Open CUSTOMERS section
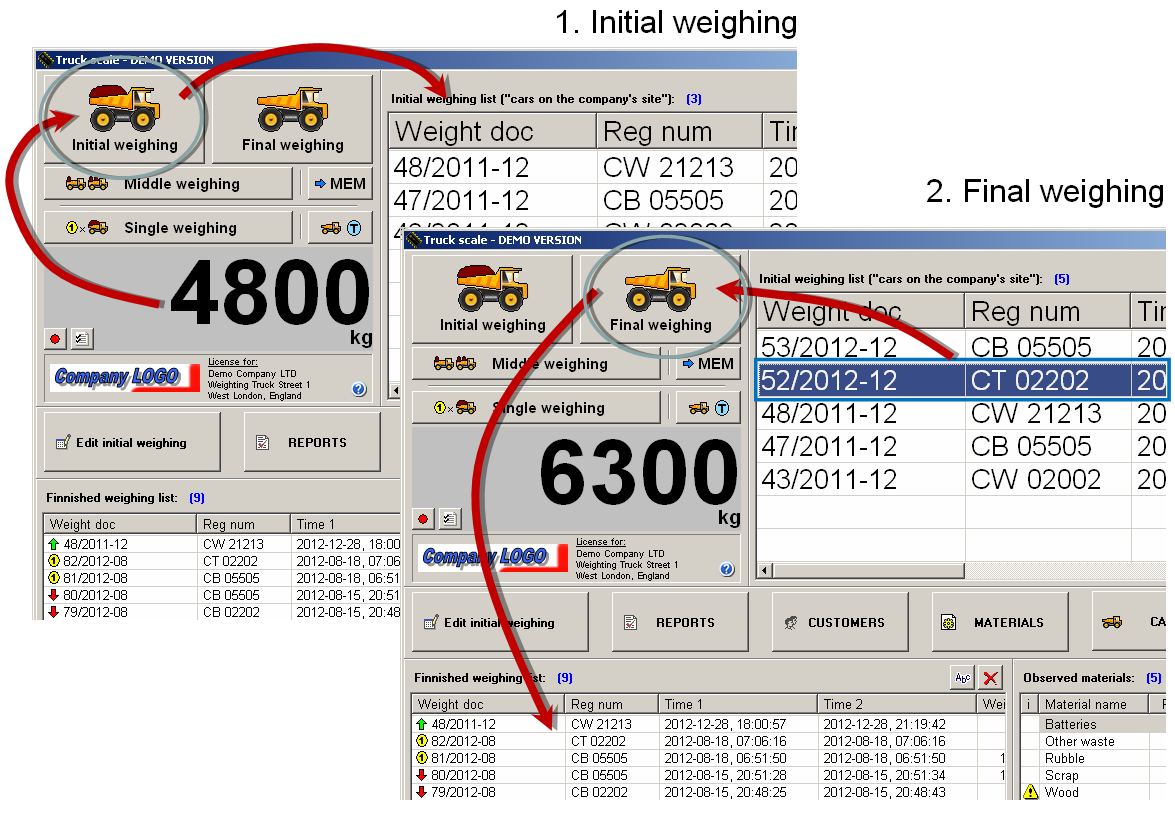The width and height of the screenshot is (1175, 814). 840,622
